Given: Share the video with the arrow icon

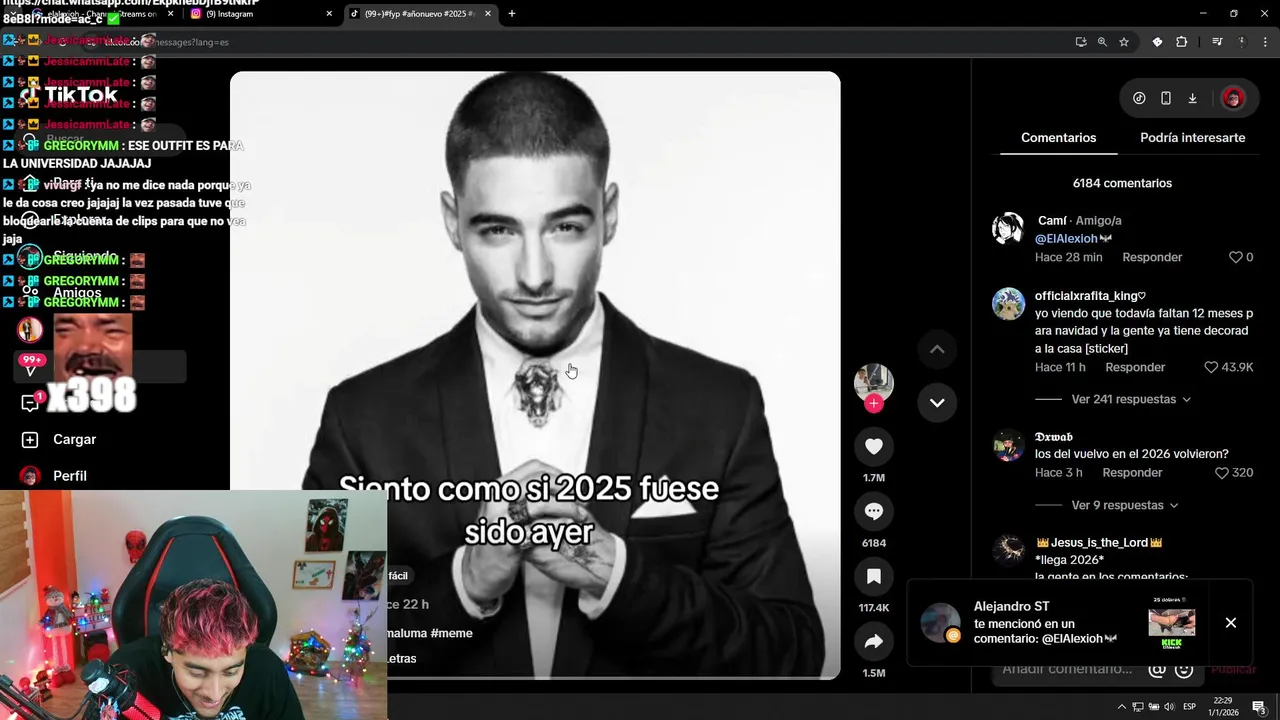Looking at the screenshot, I should coord(874,642).
